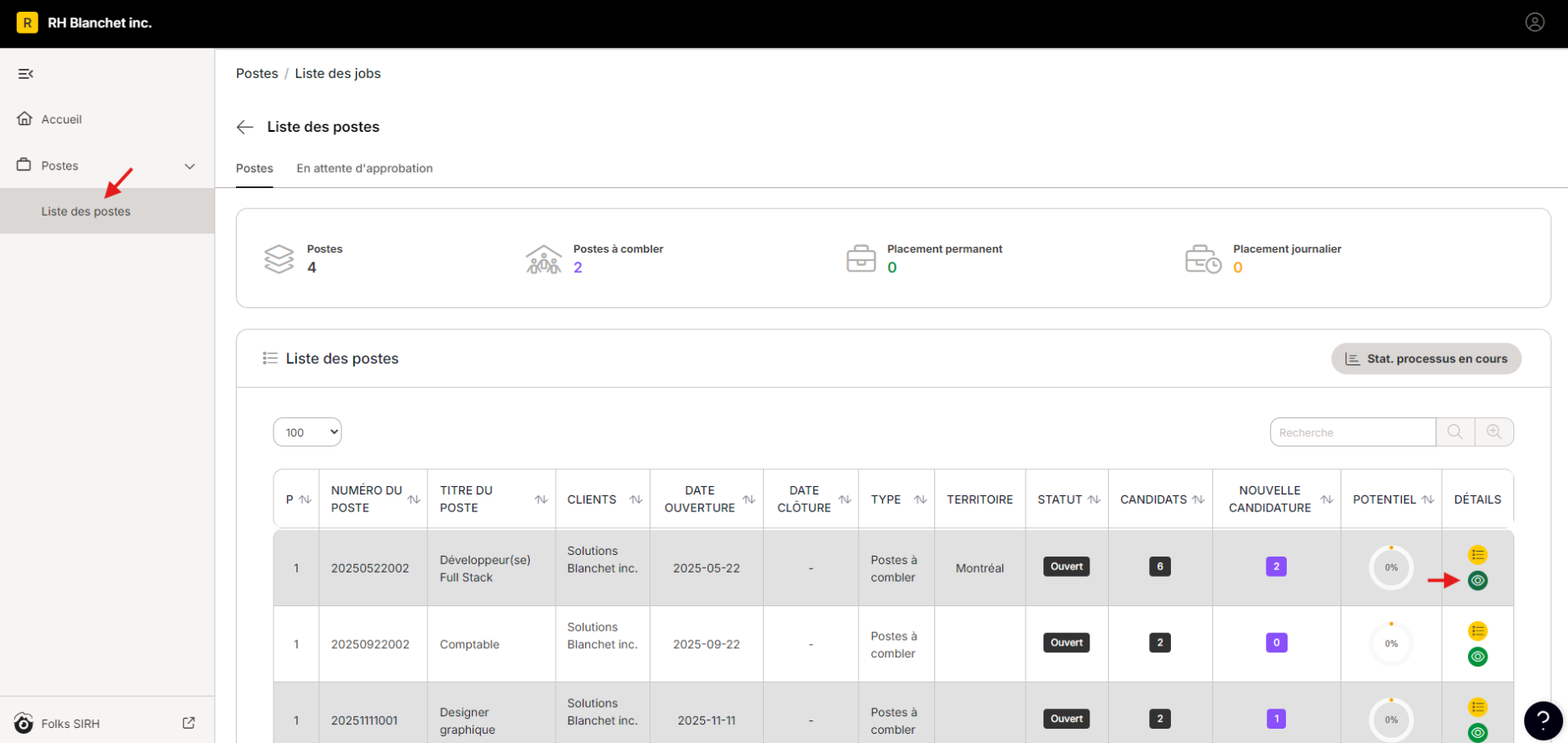Sort by Titre du poste column
The height and width of the screenshot is (743, 1568).
tap(541, 500)
